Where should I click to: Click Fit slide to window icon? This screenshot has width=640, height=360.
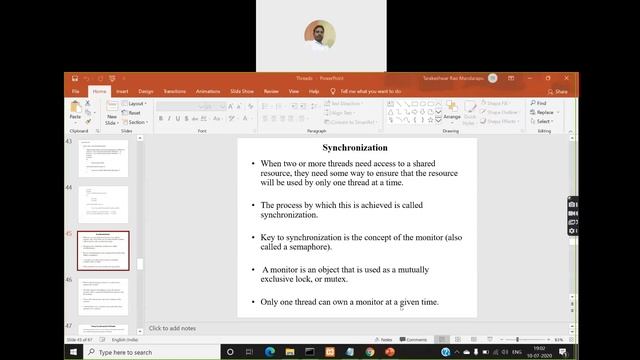[571, 340]
